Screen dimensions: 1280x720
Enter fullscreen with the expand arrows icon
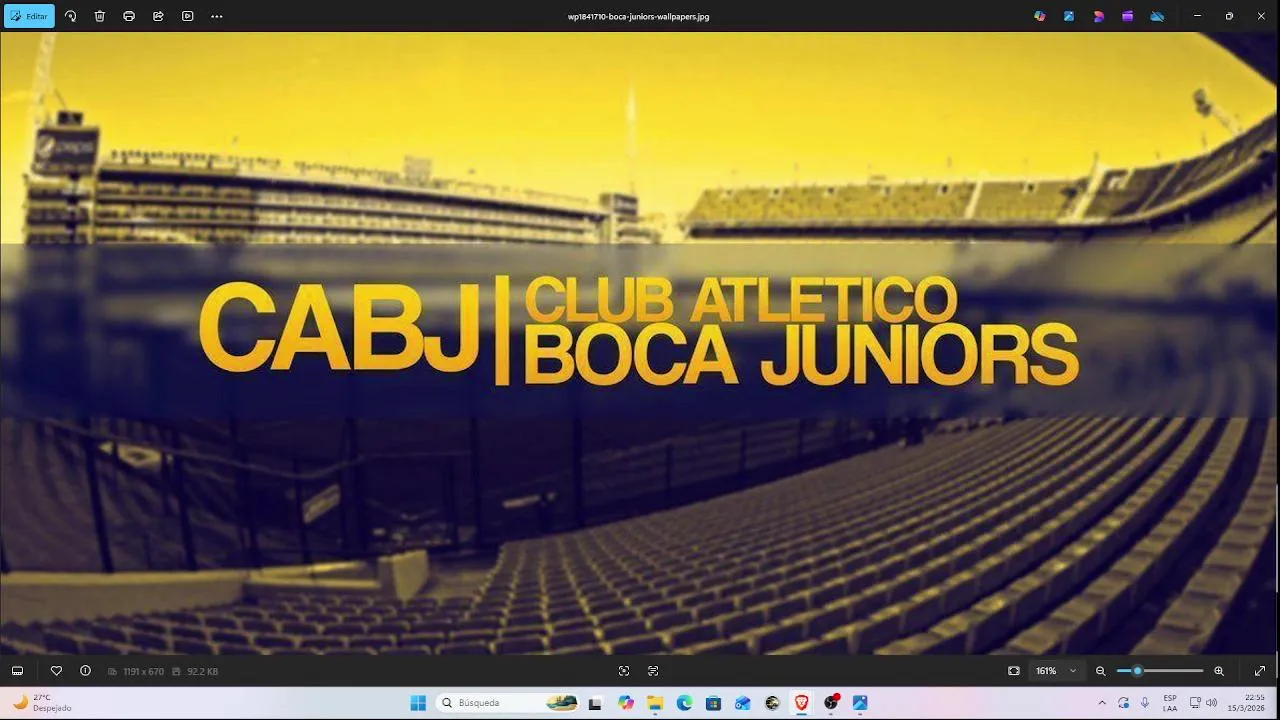(x=1260, y=671)
